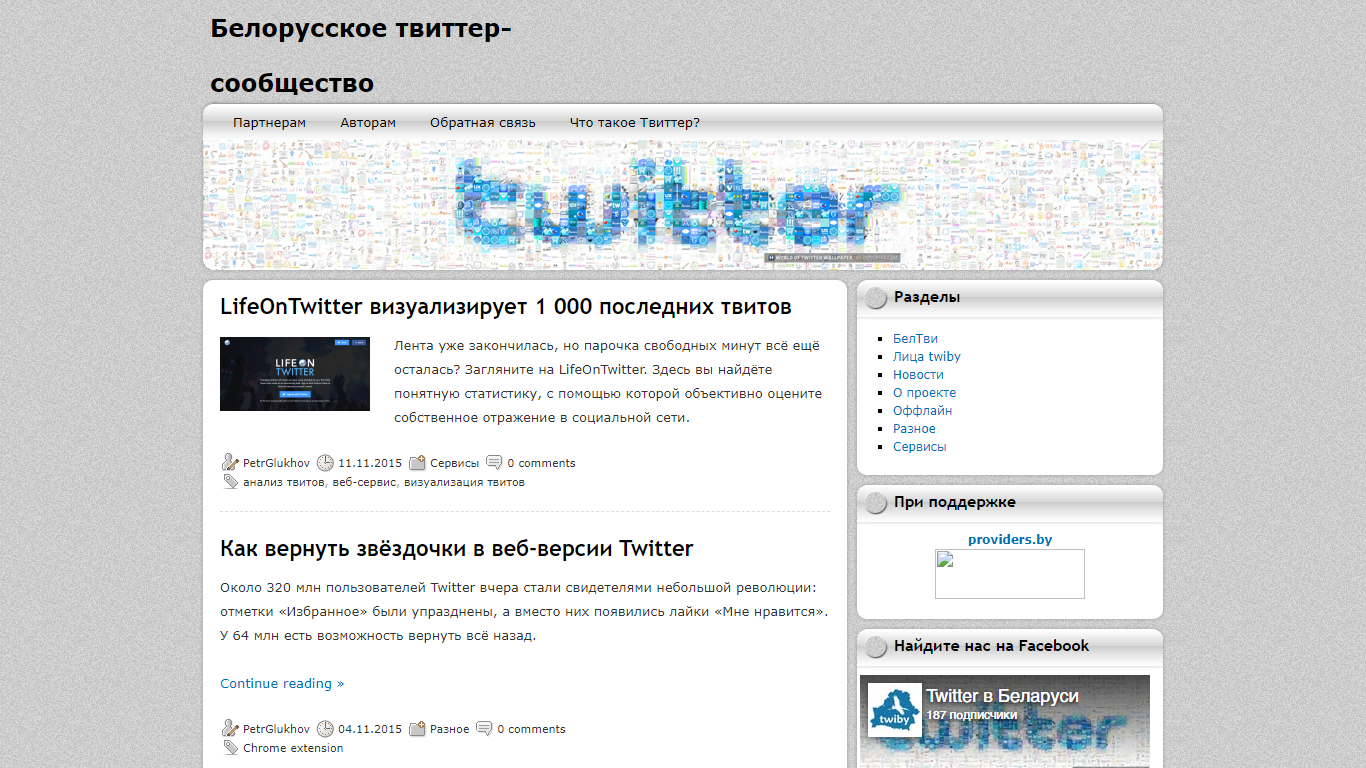Open БелТви section in sidebar
Screen dimensions: 1366x768
point(915,339)
